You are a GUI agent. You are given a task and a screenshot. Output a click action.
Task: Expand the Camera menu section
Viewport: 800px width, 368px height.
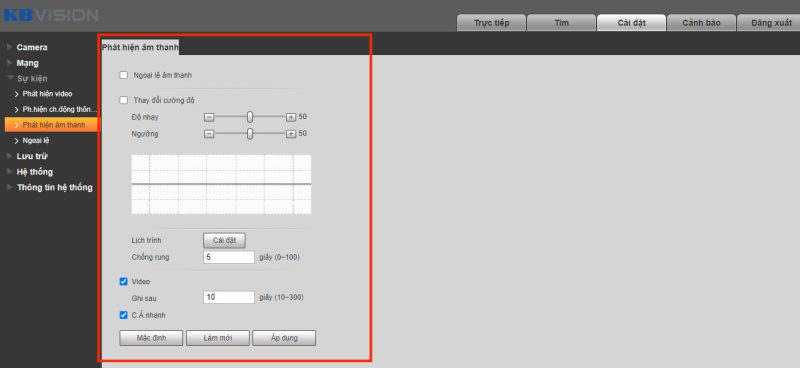(32, 47)
